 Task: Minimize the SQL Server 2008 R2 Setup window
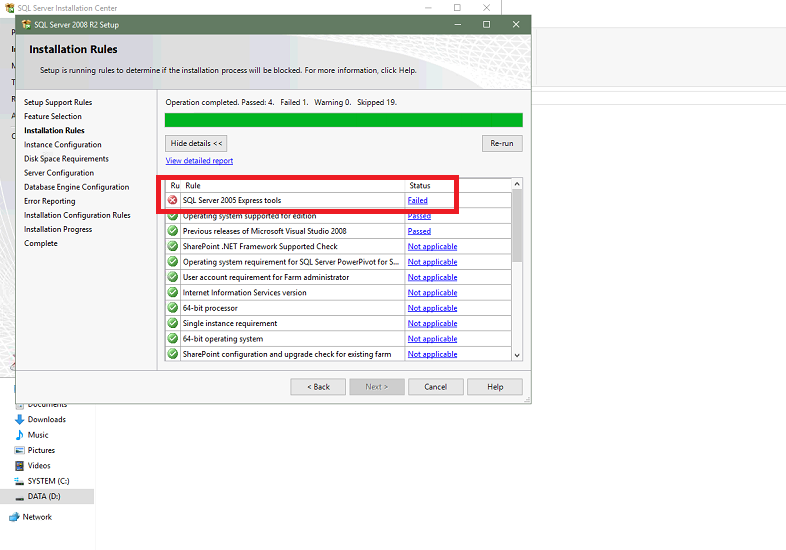458,25
